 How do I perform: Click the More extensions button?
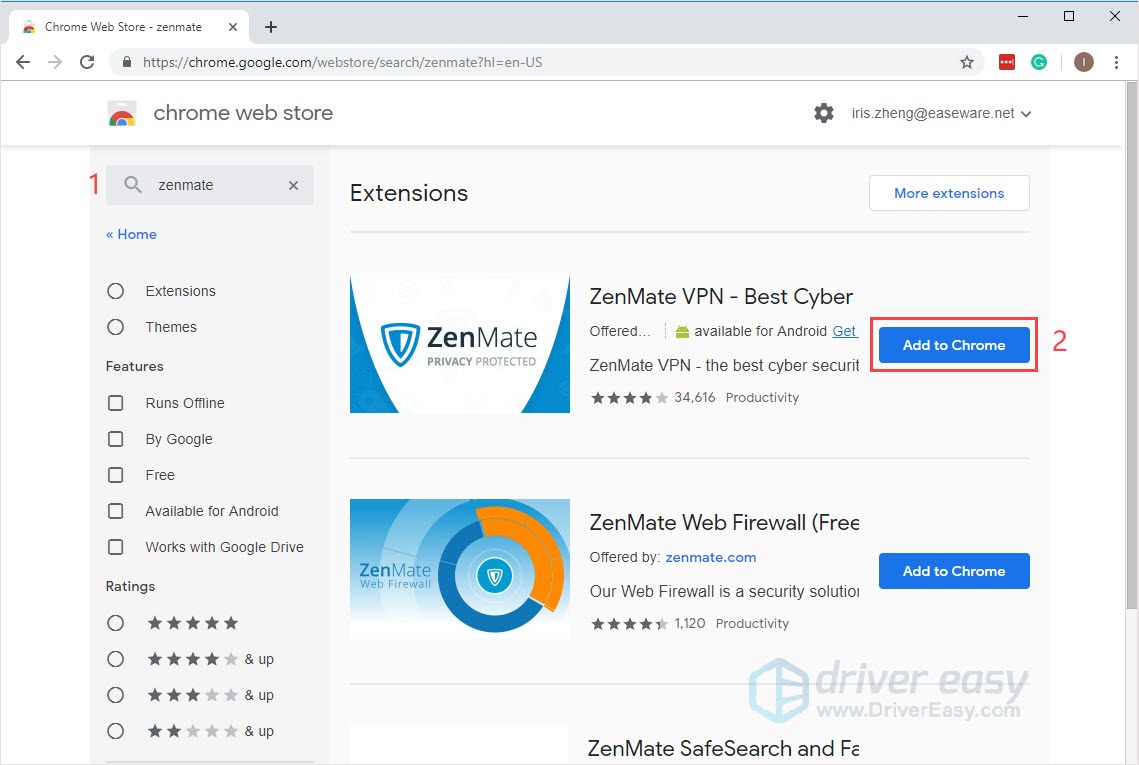pos(948,193)
